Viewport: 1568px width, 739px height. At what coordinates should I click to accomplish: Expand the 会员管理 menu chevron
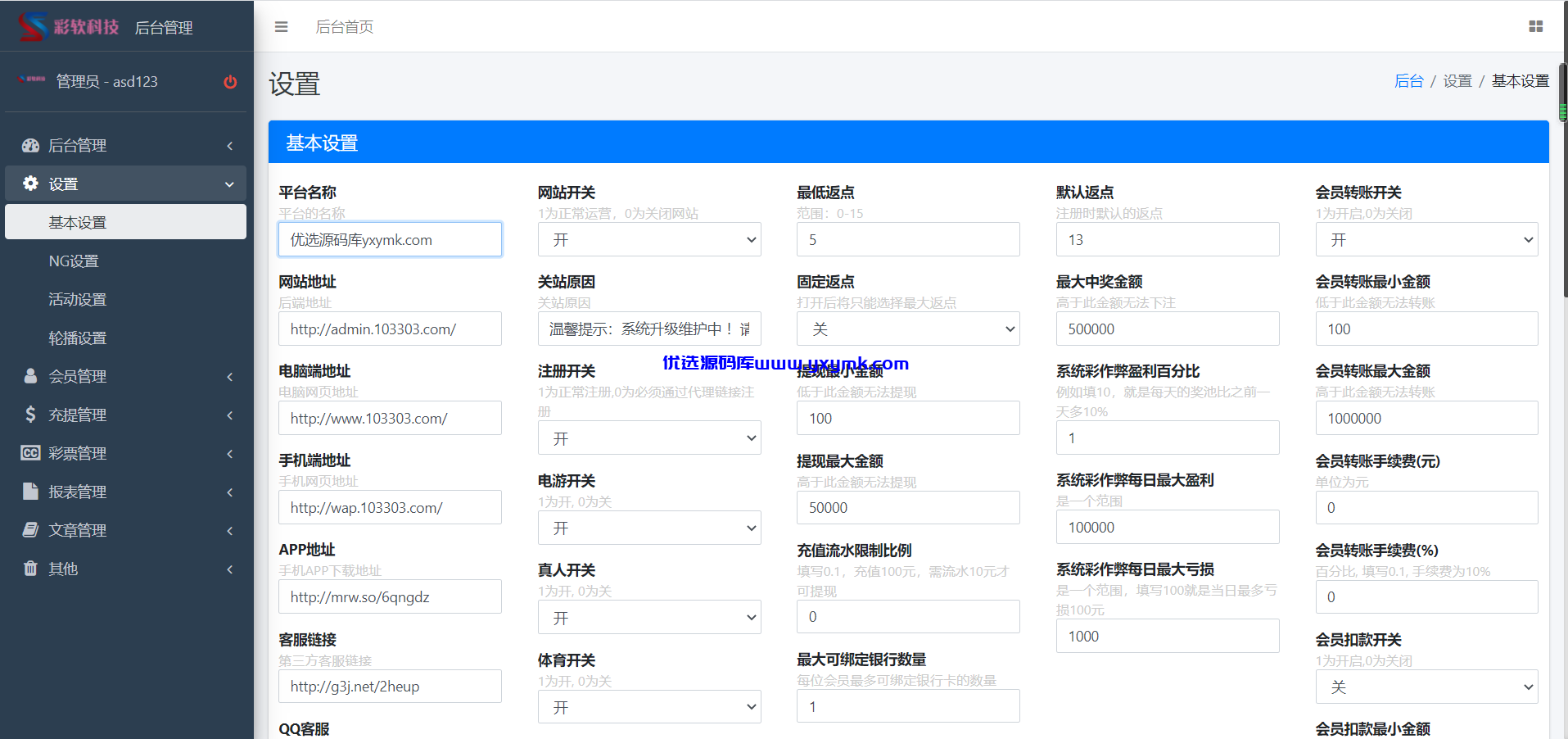(x=230, y=377)
